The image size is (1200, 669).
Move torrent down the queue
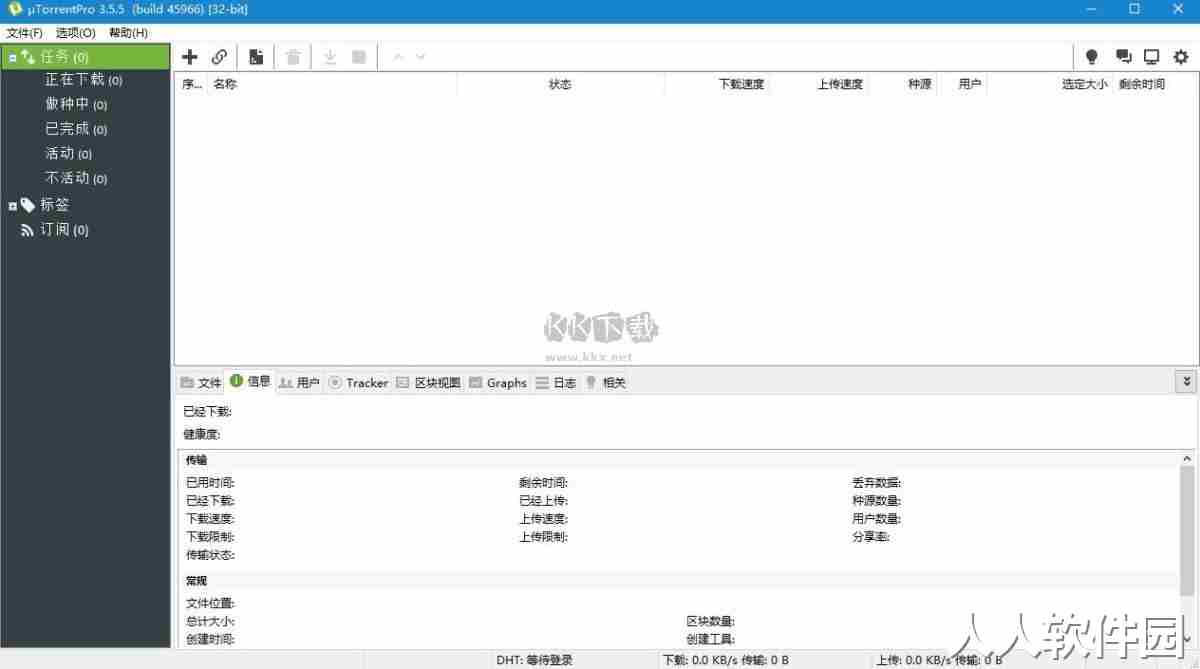421,57
